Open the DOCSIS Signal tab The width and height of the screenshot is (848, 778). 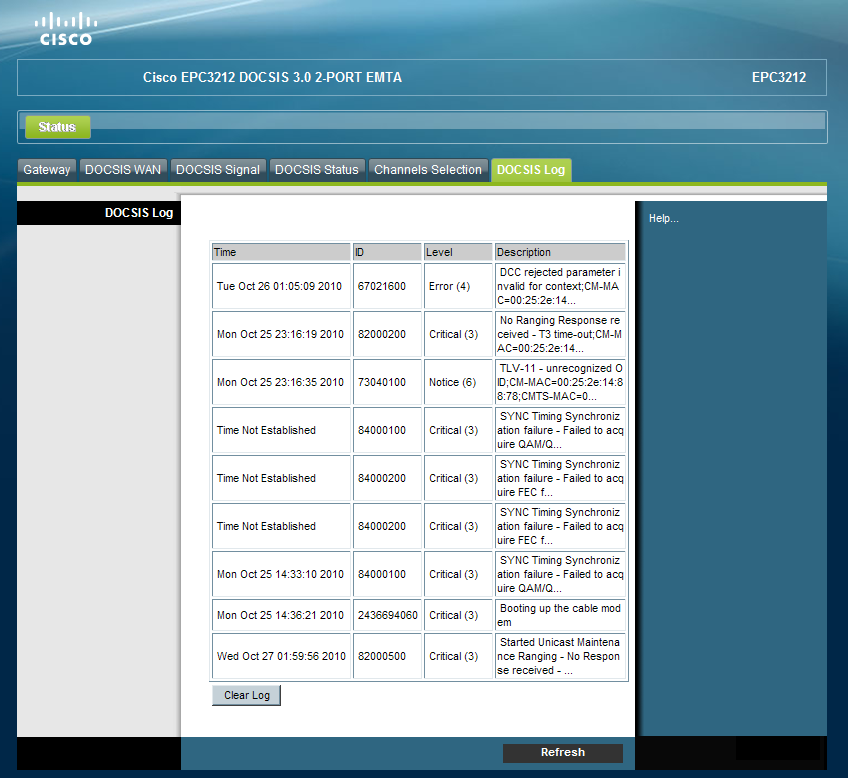(218, 170)
